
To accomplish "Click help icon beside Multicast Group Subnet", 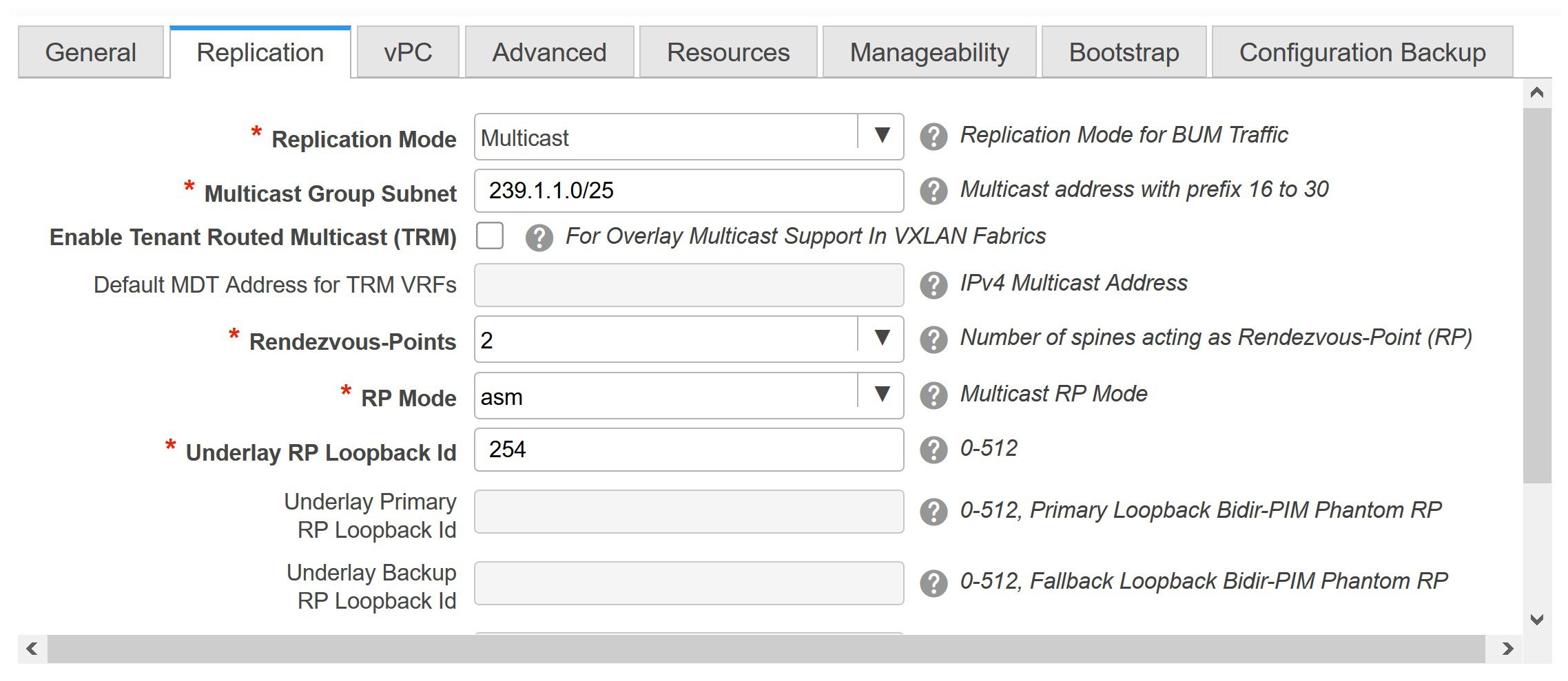I will pos(933,191).
